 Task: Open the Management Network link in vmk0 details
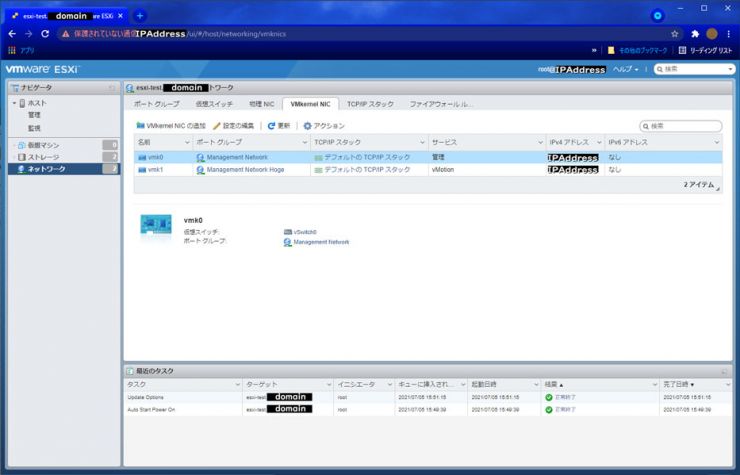tap(321, 242)
